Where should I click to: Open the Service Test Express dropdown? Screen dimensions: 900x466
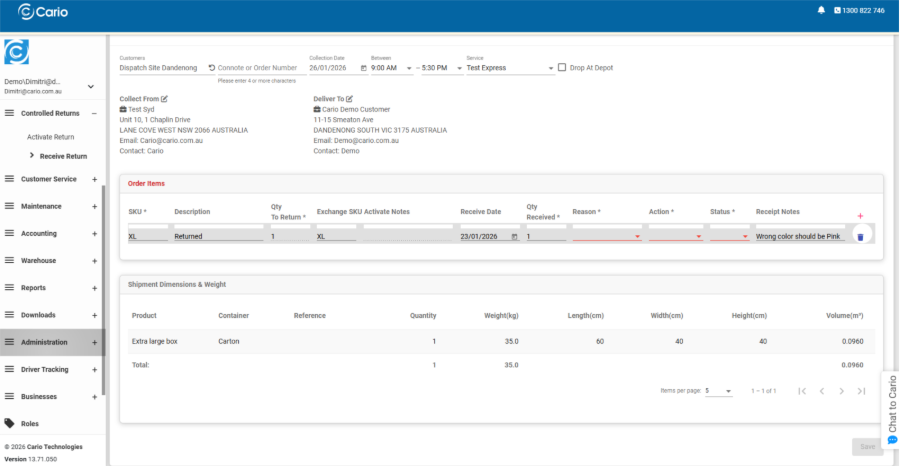[x=510, y=68]
